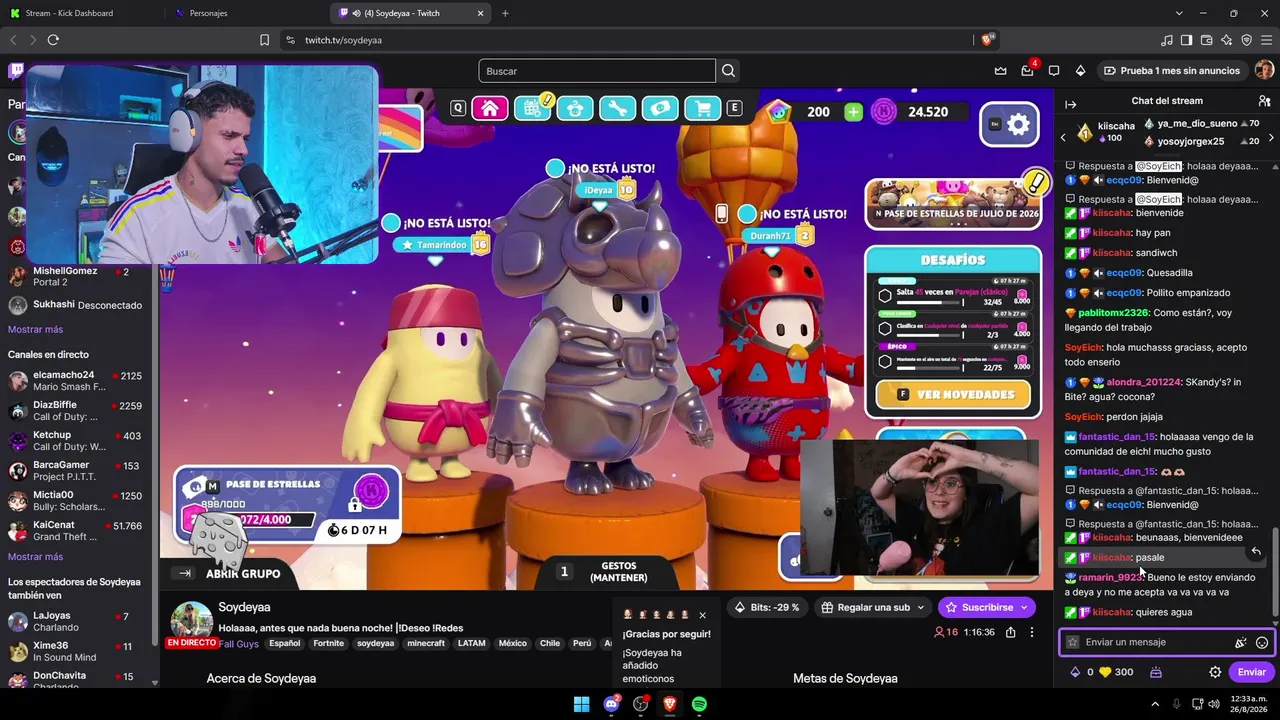Open stream more options three dots
1280x720 pixels.
[1032, 632]
